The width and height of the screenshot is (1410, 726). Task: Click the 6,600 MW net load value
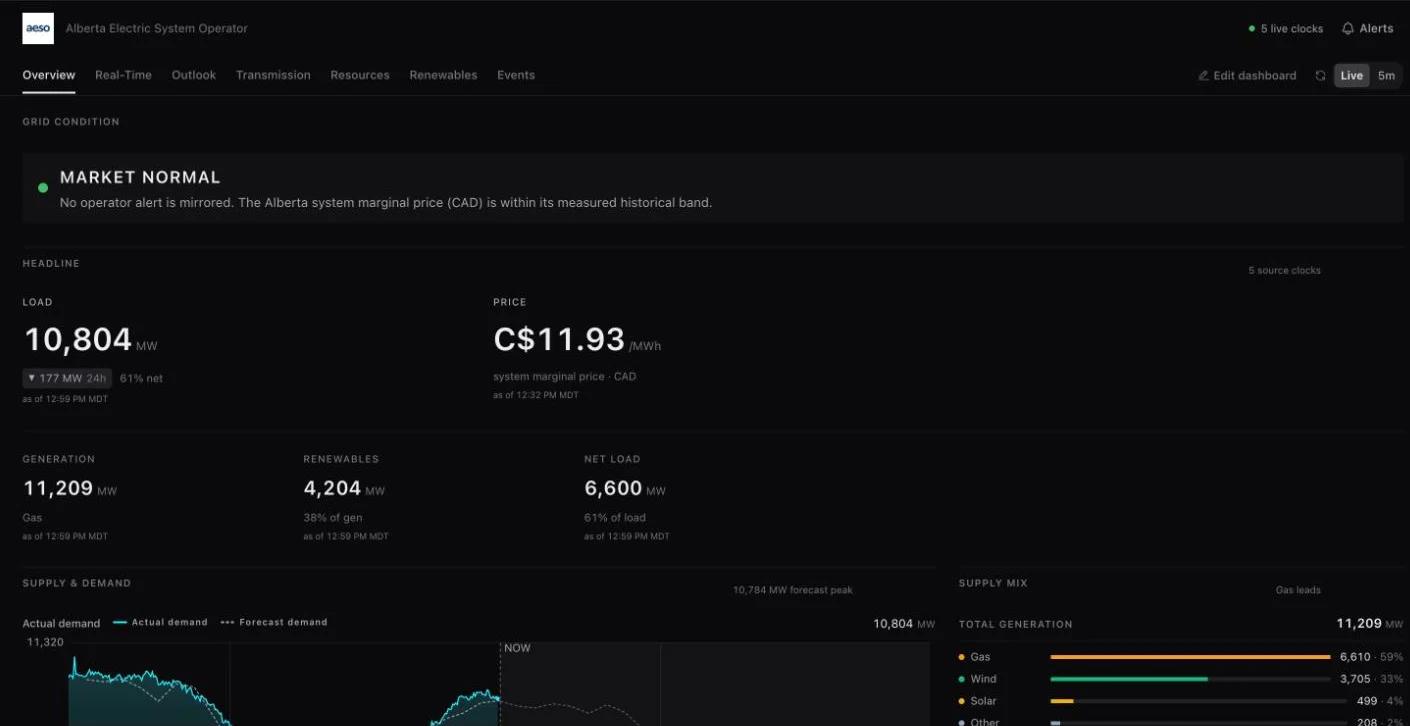tap(613, 488)
